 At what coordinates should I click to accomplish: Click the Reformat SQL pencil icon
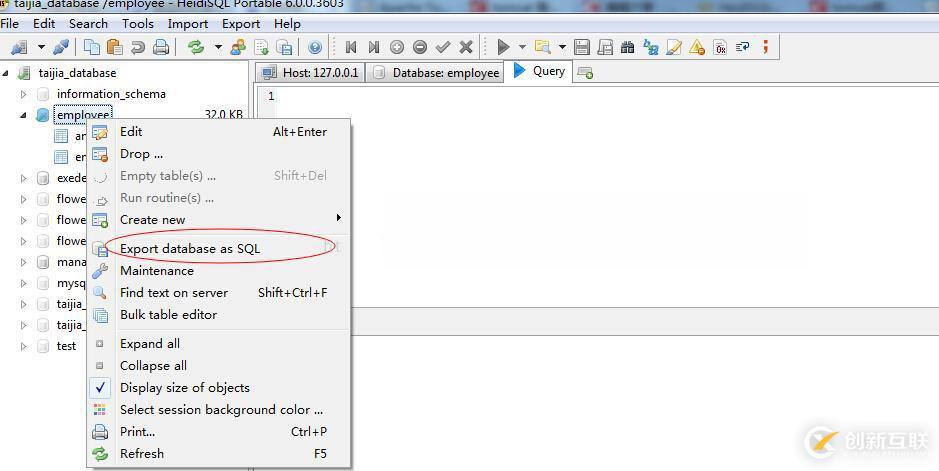tap(674, 47)
